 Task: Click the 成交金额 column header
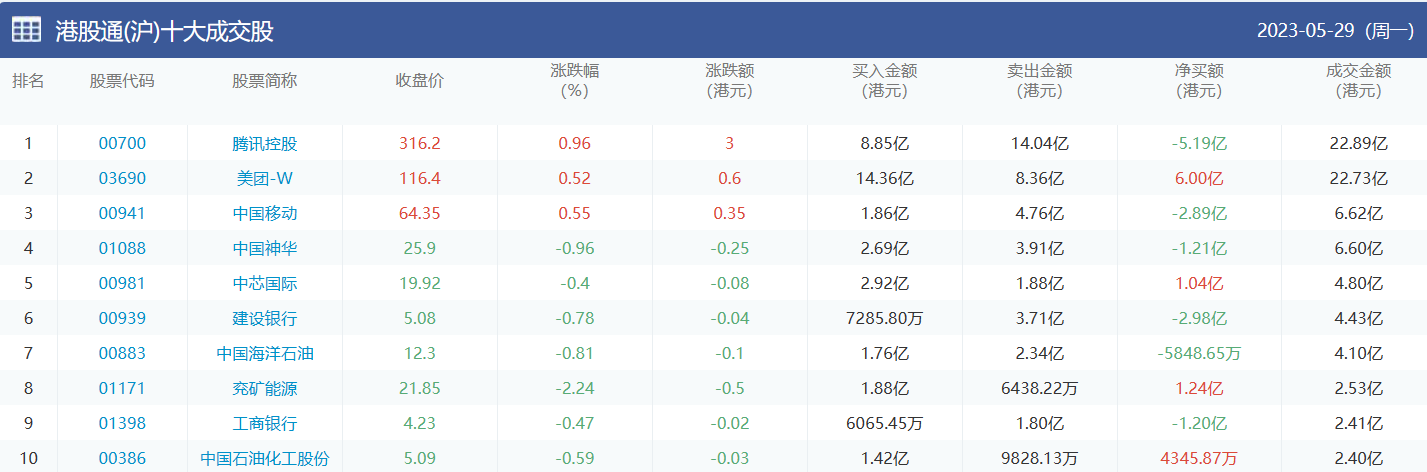click(x=1358, y=81)
